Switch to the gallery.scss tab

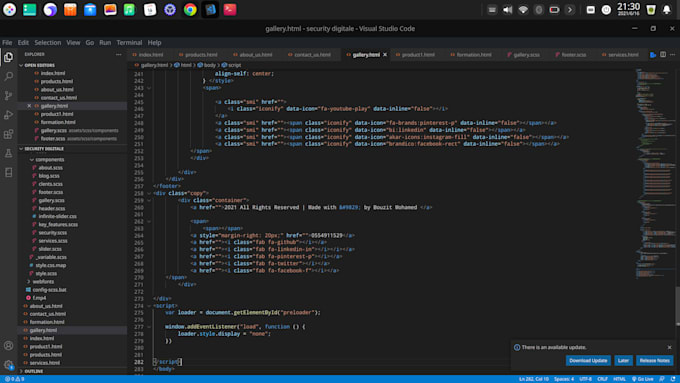[x=526, y=55]
